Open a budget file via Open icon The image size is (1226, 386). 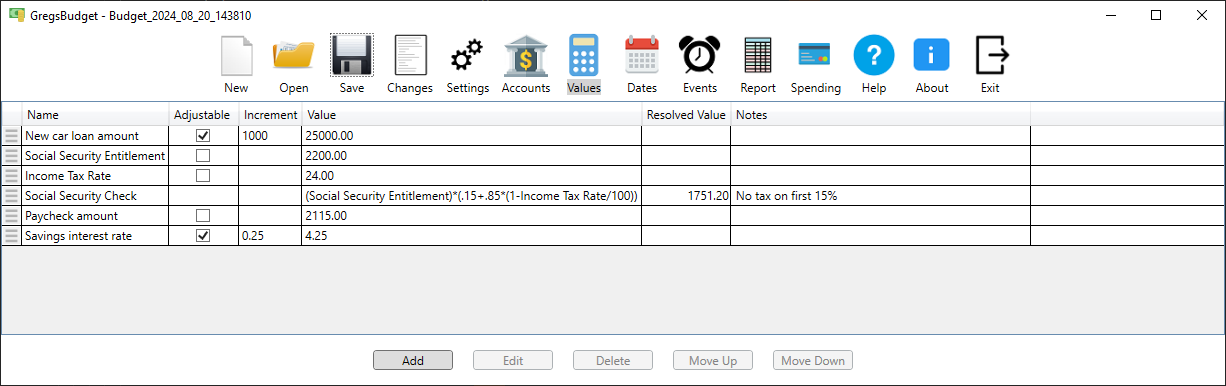click(294, 55)
